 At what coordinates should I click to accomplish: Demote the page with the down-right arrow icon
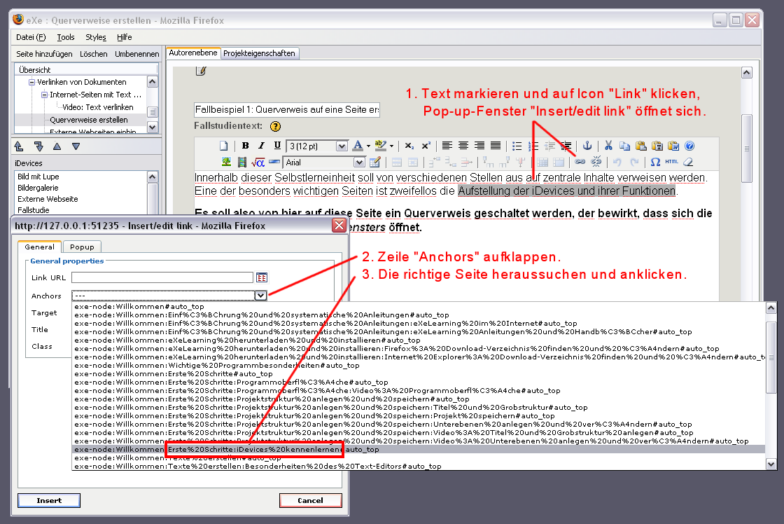tap(38, 146)
